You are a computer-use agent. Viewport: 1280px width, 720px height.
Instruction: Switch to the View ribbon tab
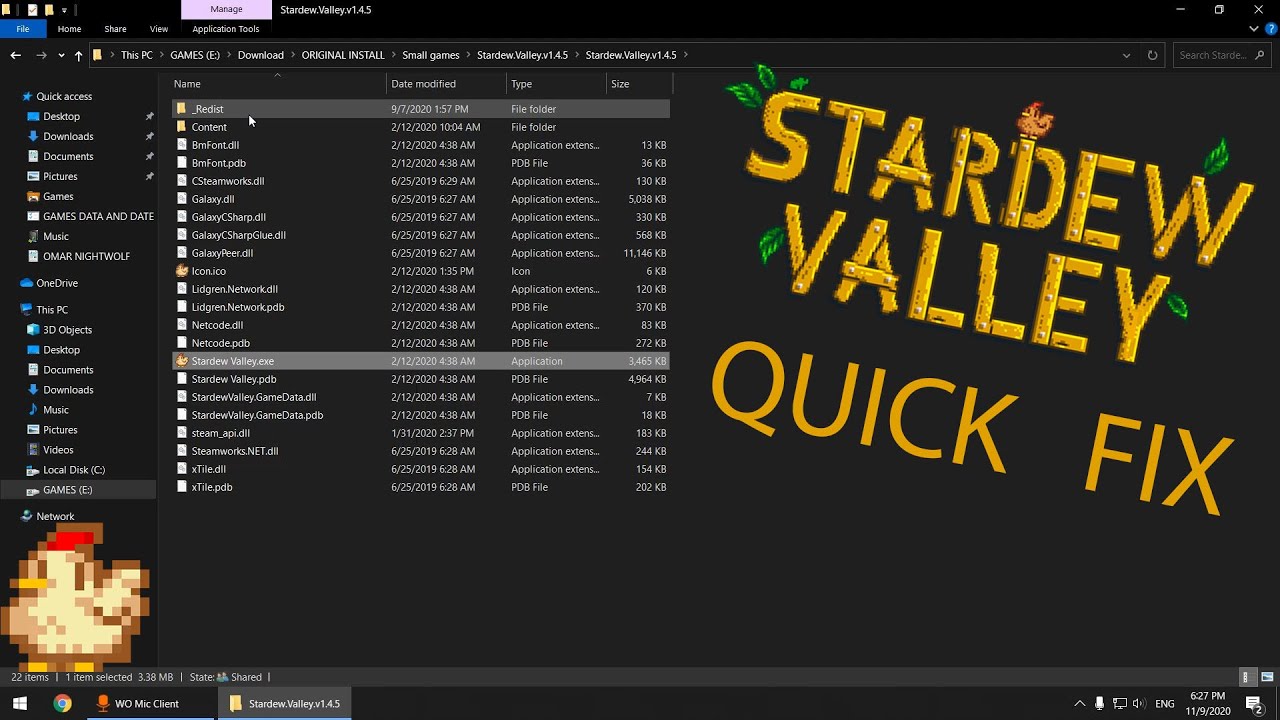[159, 29]
